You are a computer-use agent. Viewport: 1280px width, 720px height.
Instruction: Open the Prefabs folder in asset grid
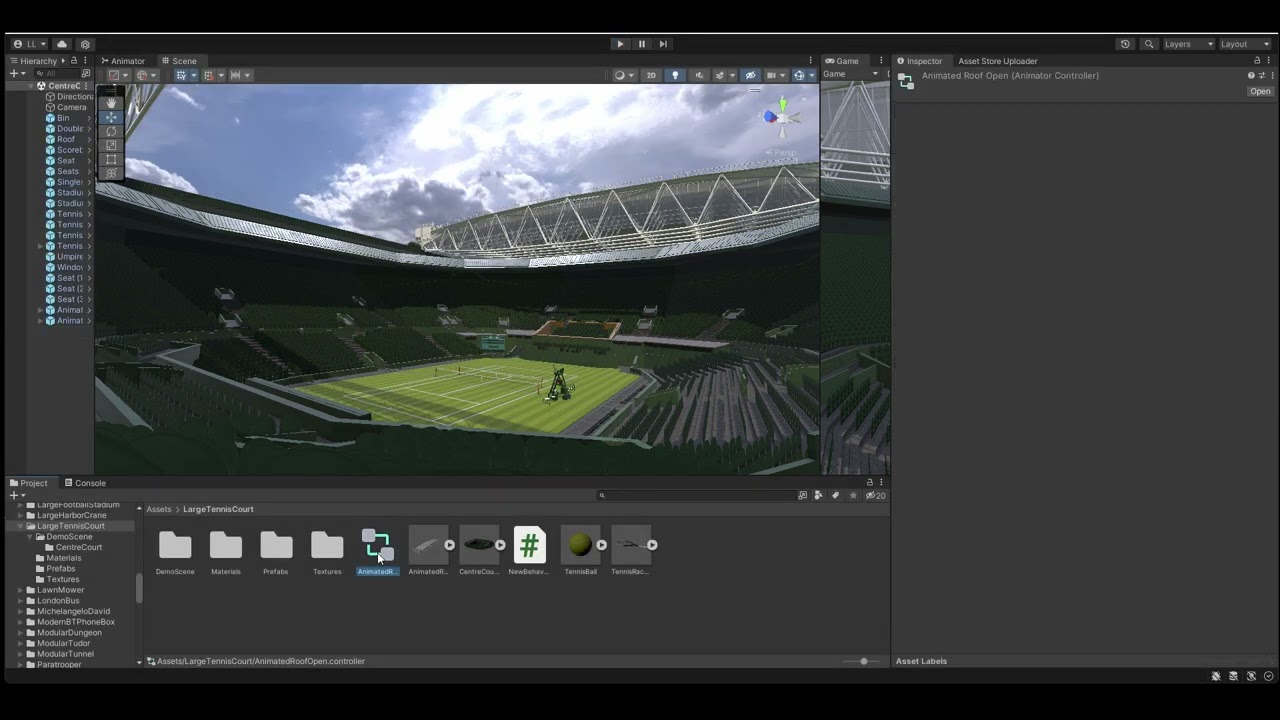276,545
